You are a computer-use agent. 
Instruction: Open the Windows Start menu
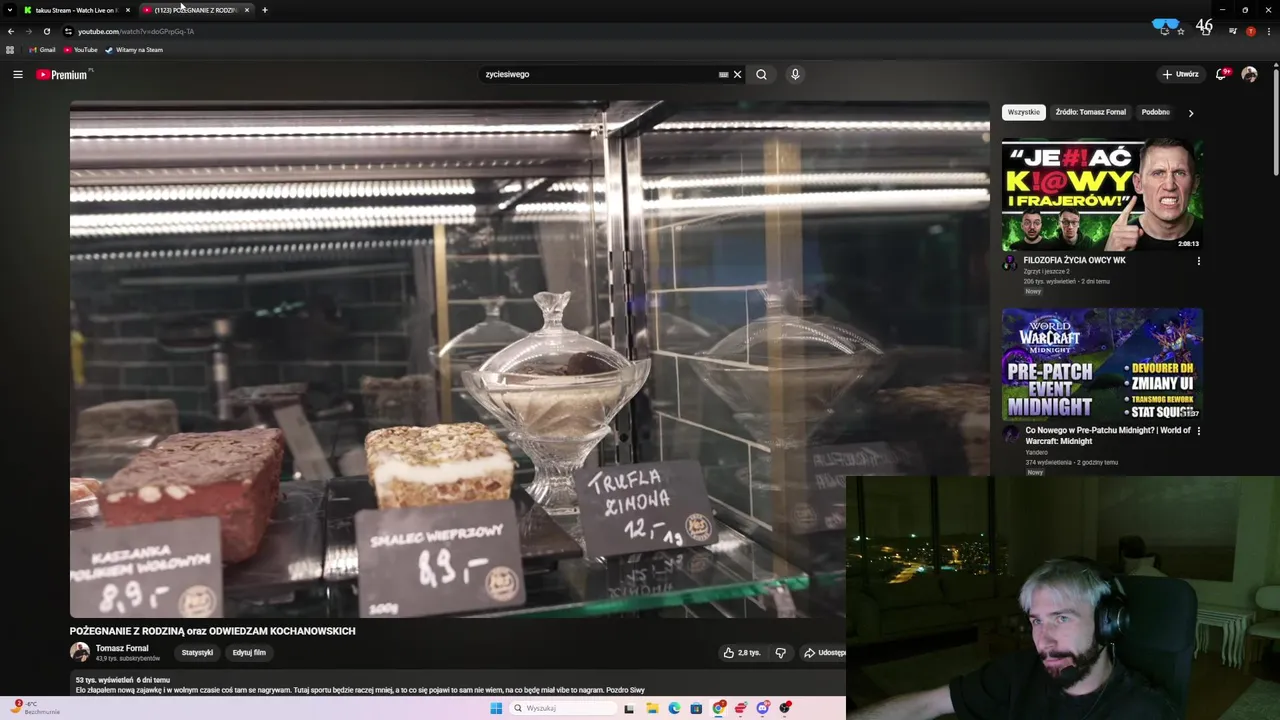[496, 708]
